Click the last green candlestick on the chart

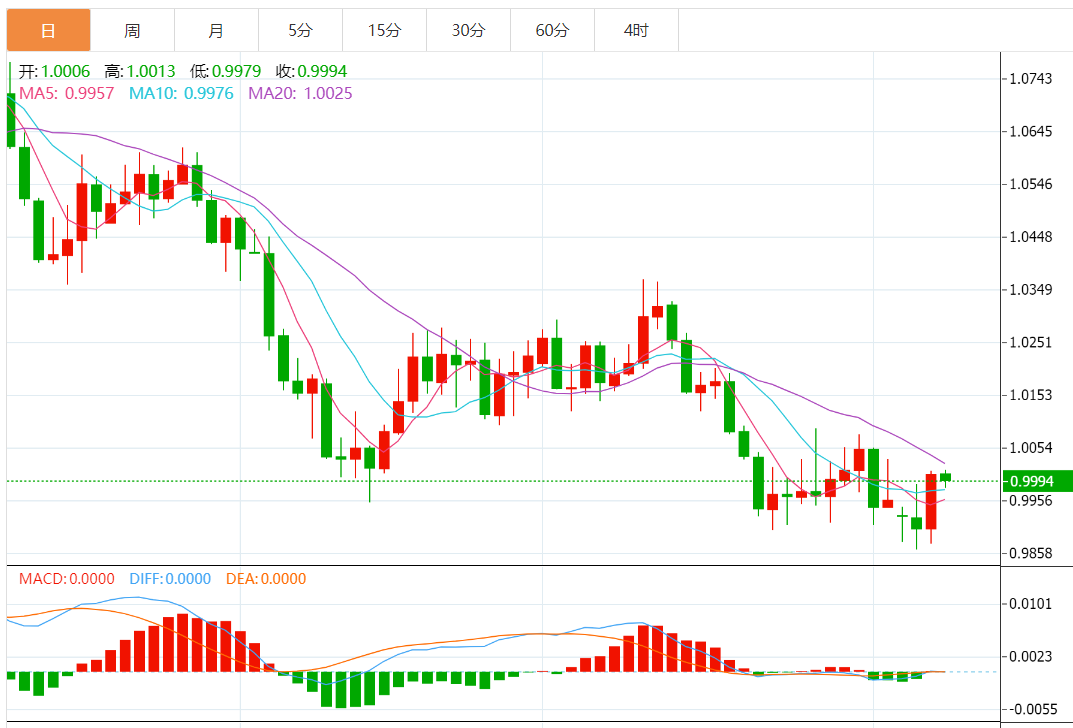(946, 478)
